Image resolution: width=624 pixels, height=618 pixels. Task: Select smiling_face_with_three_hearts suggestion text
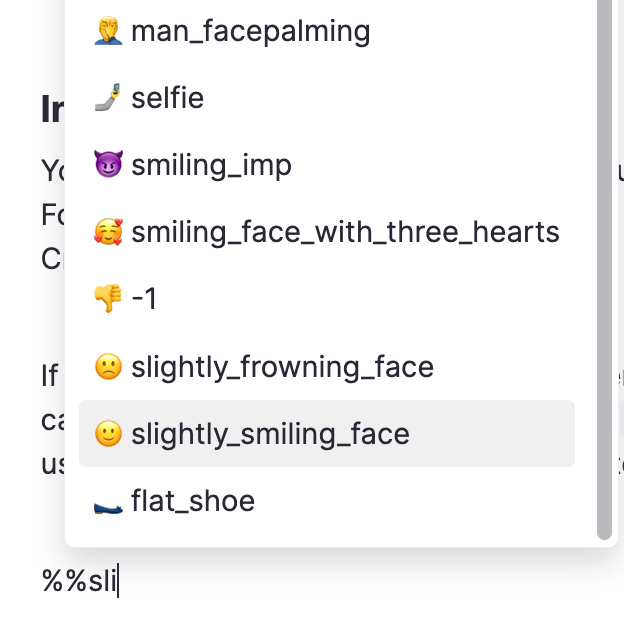tap(345, 233)
